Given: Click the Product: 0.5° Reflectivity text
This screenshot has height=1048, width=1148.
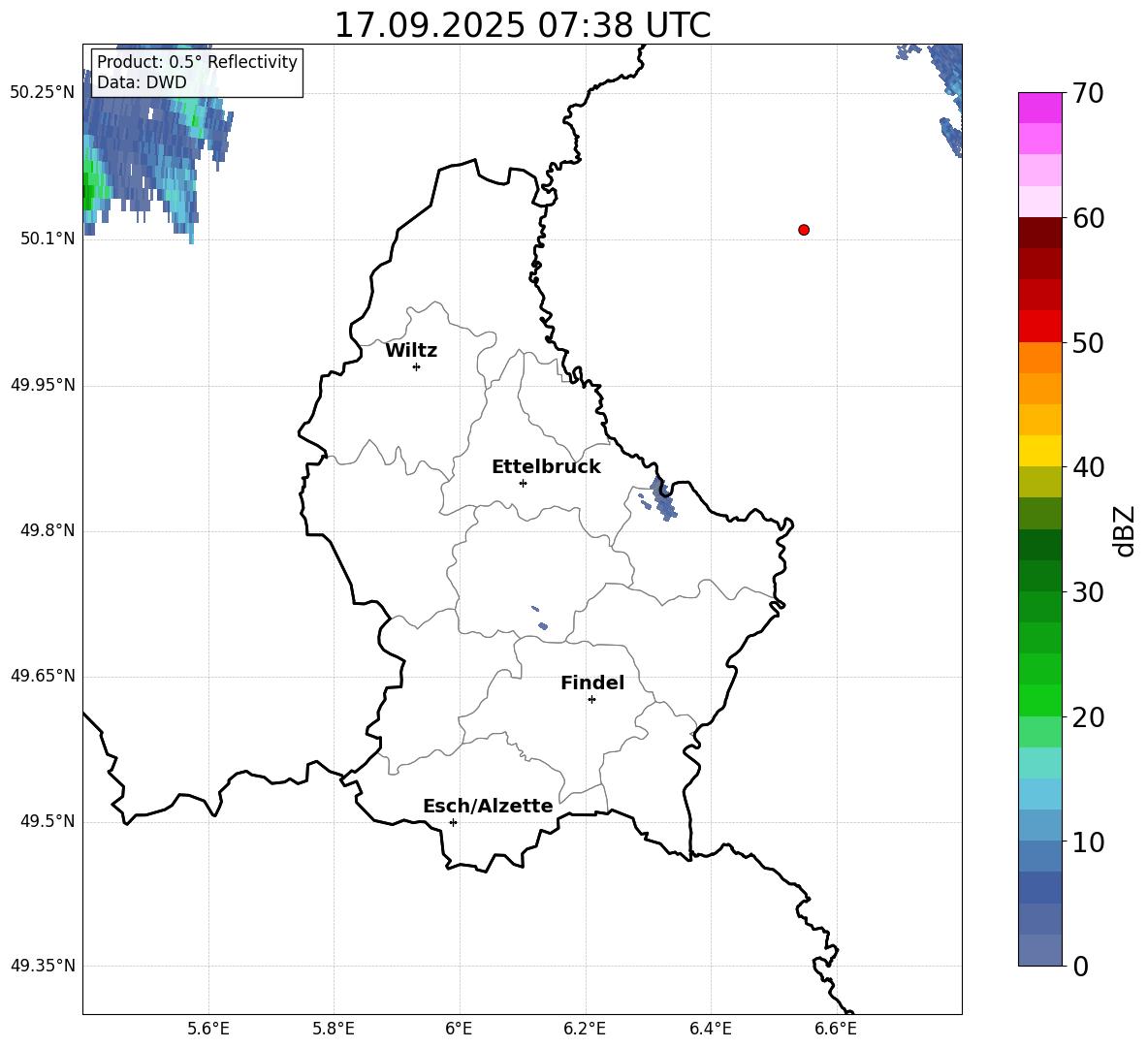Looking at the screenshot, I should tap(197, 61).
